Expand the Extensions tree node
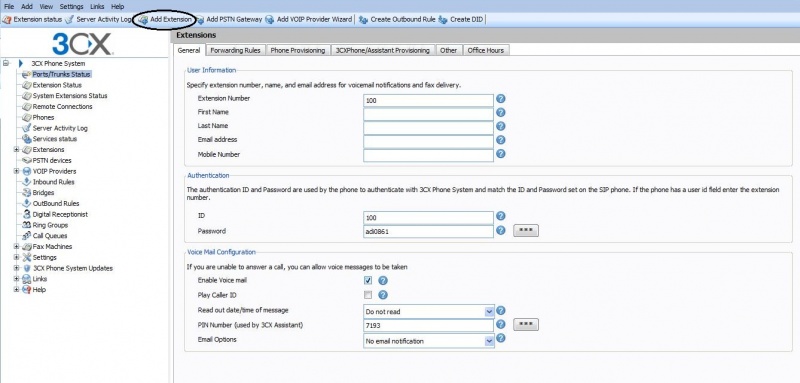 16,149
